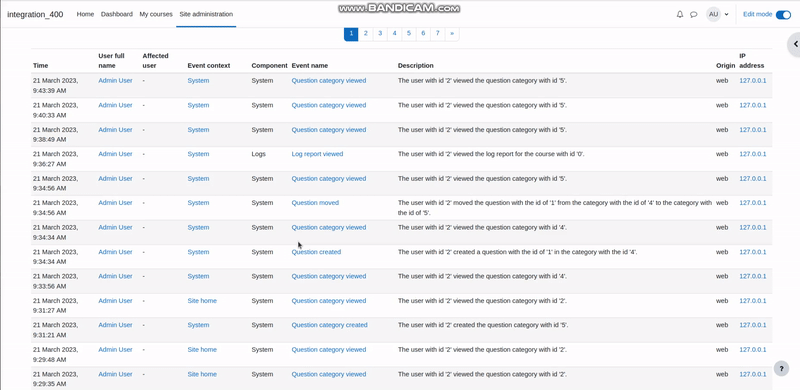The image size is (800, 390).
Task: Select description text about log report for course '0'
Action: tap(491, 154)
